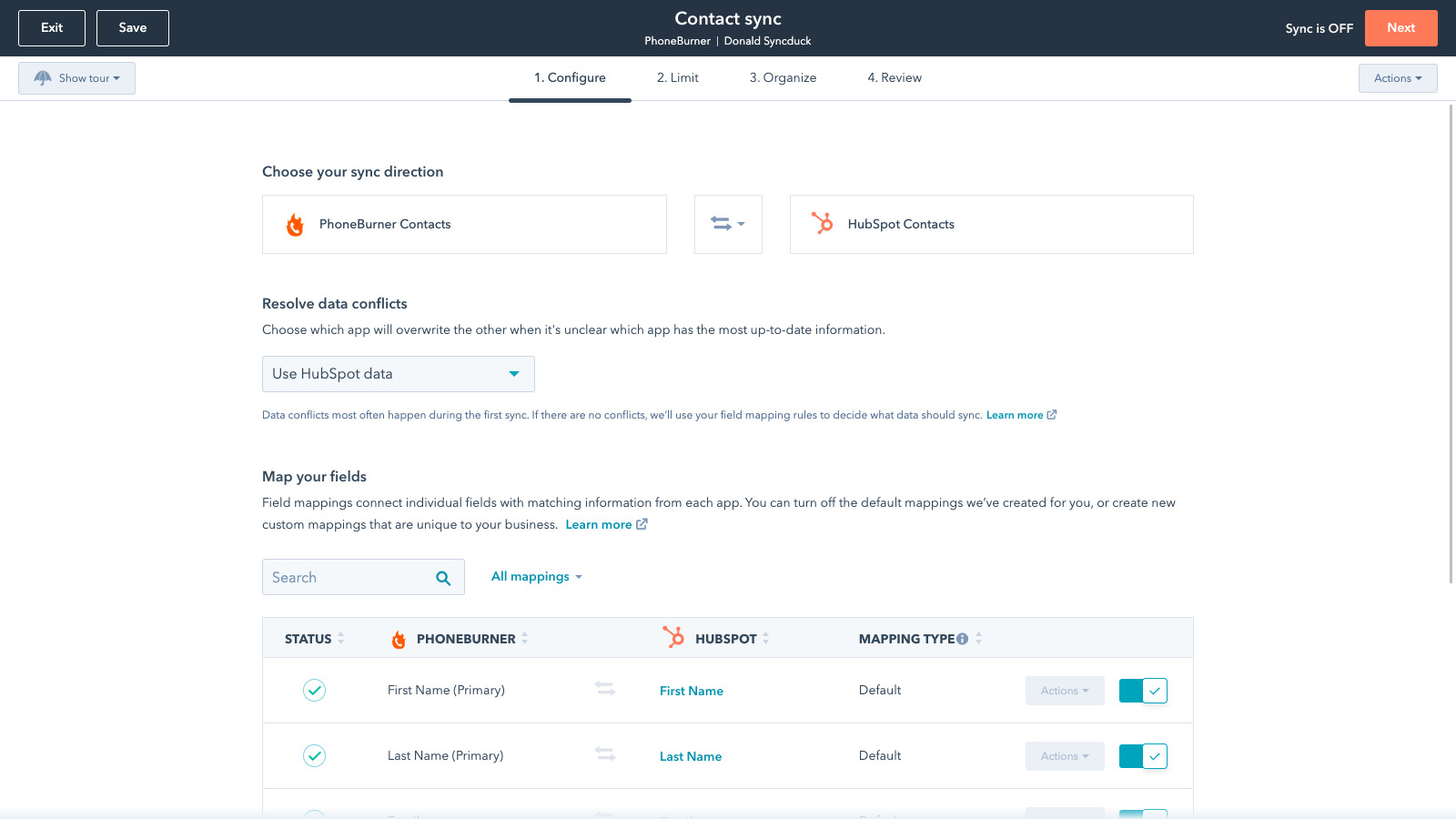
Task: Toggle off the First Name mapping
Action: tap(1143, 691)
